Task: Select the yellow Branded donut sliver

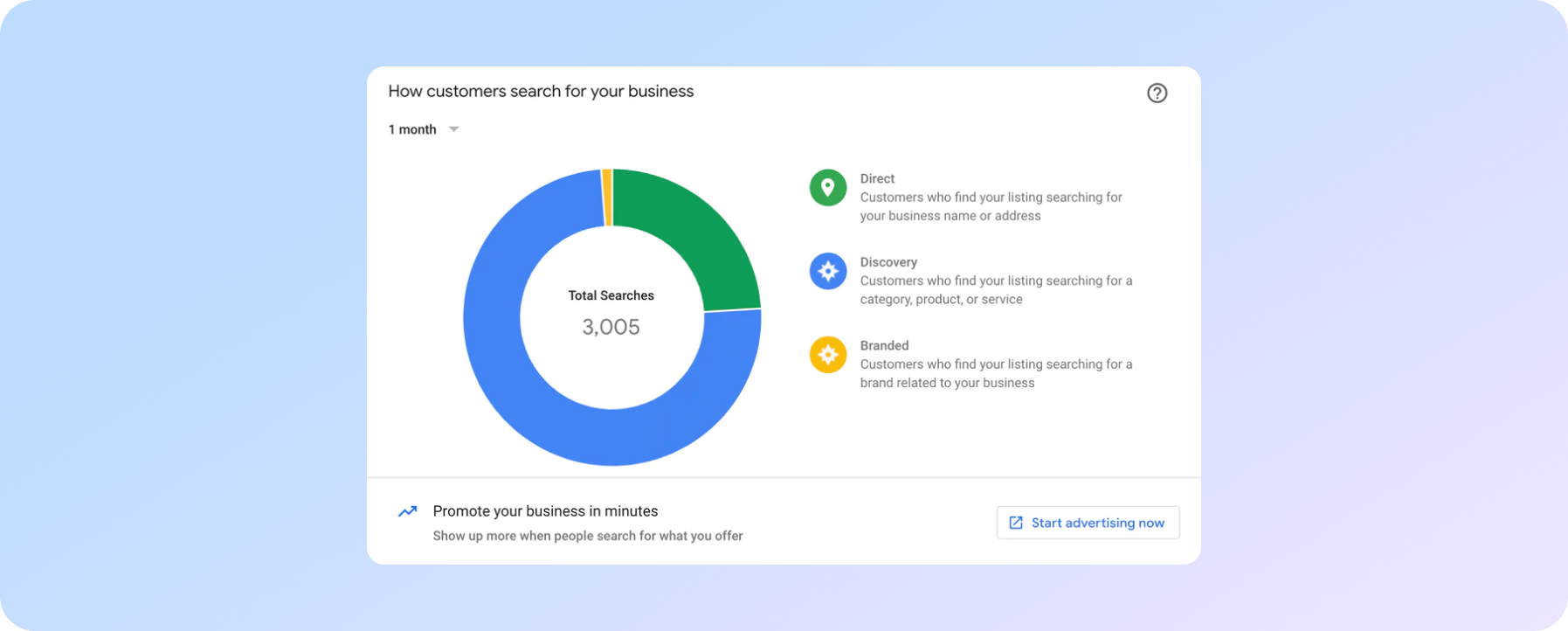Action: tap(607, 198)
